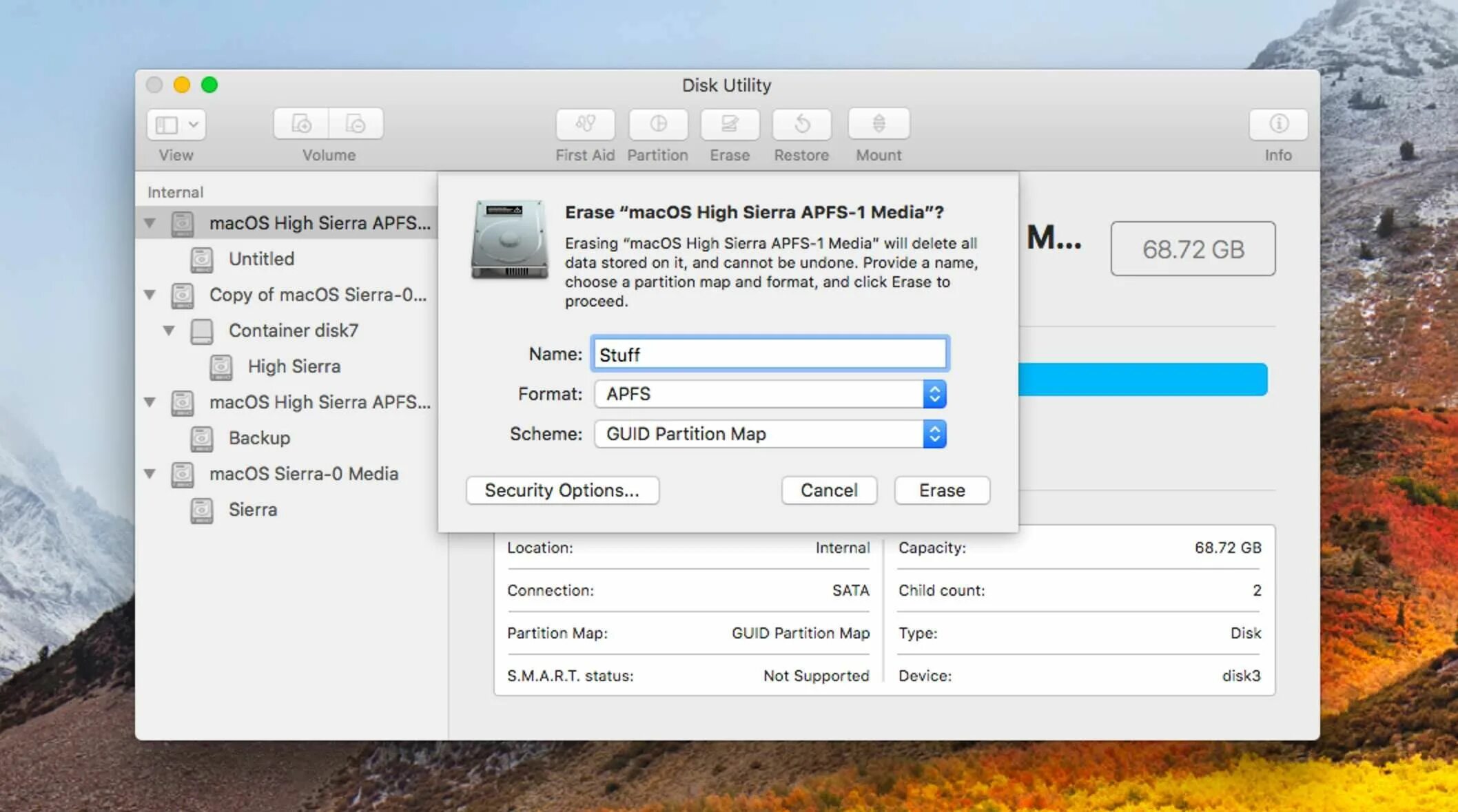Click the Erase toolbar icon
Screen dimensions: 1458x812
730,124
